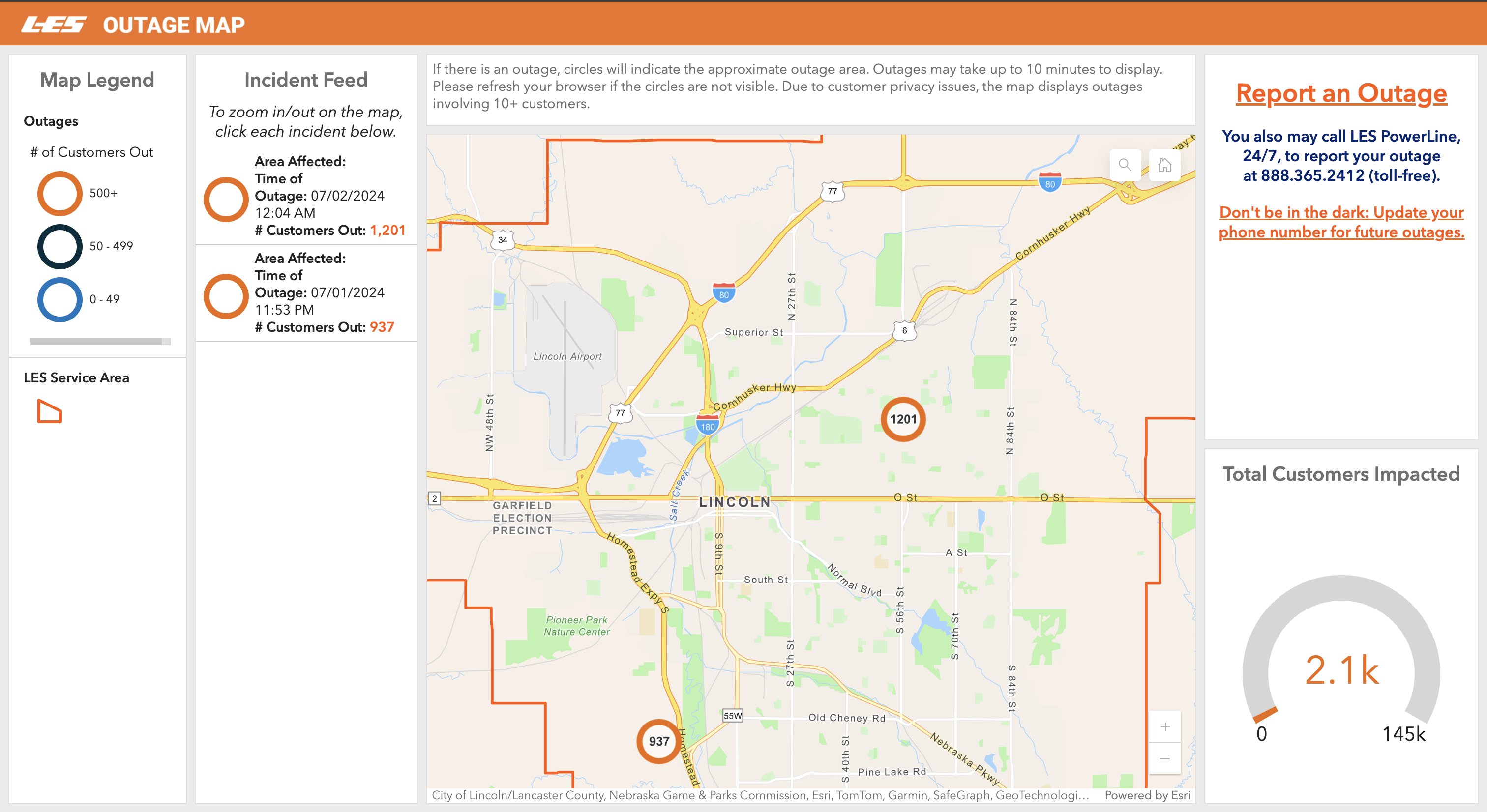Click the map home extent icon
1487x812 pixels.
(x=1164, y=165)
